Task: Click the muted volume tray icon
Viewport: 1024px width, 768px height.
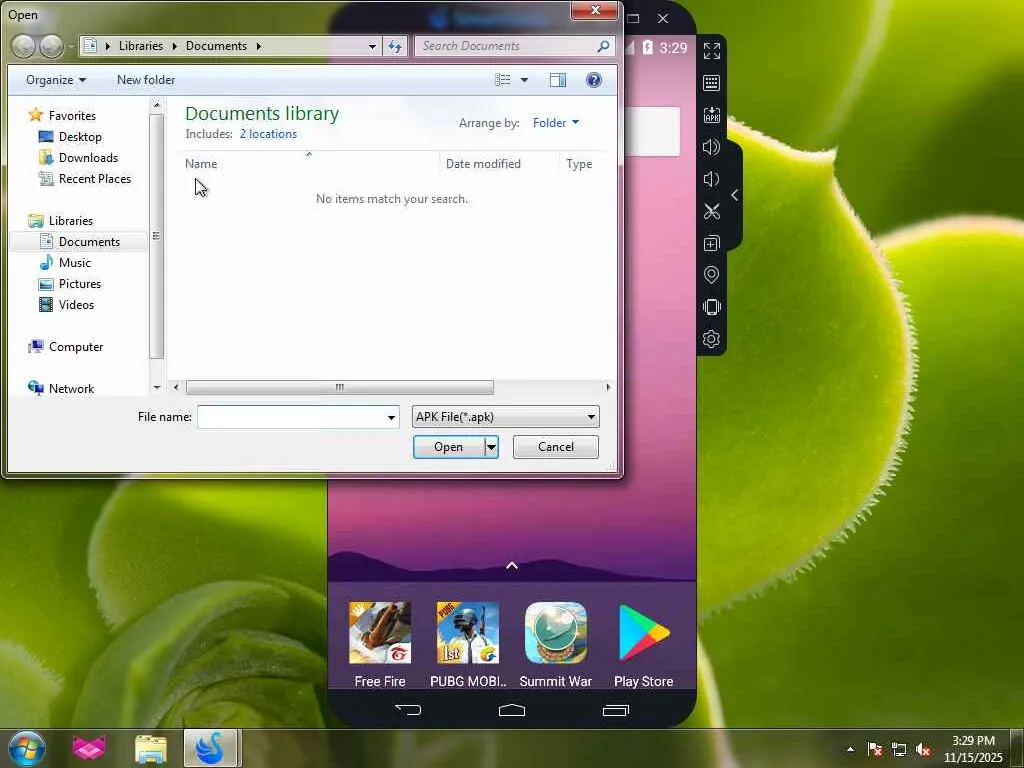Action: [923, 750]
